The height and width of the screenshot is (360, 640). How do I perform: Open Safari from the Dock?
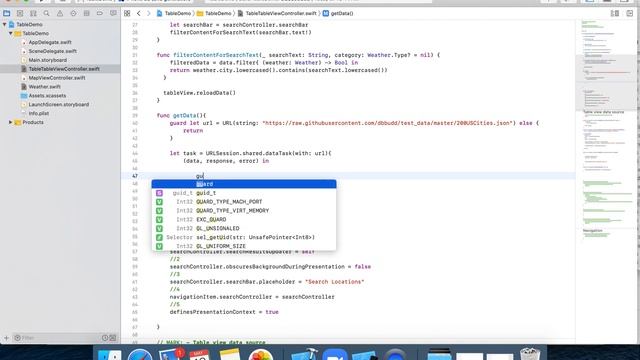click(x=140, y=355)
